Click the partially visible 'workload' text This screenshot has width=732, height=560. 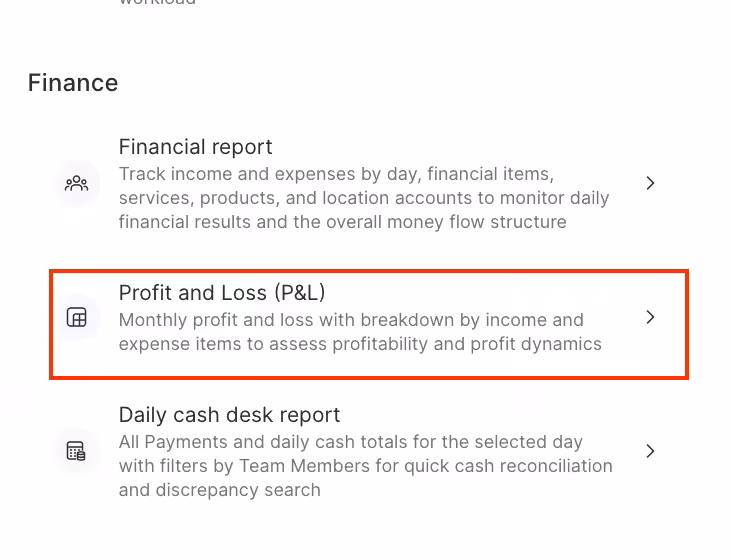157,3
